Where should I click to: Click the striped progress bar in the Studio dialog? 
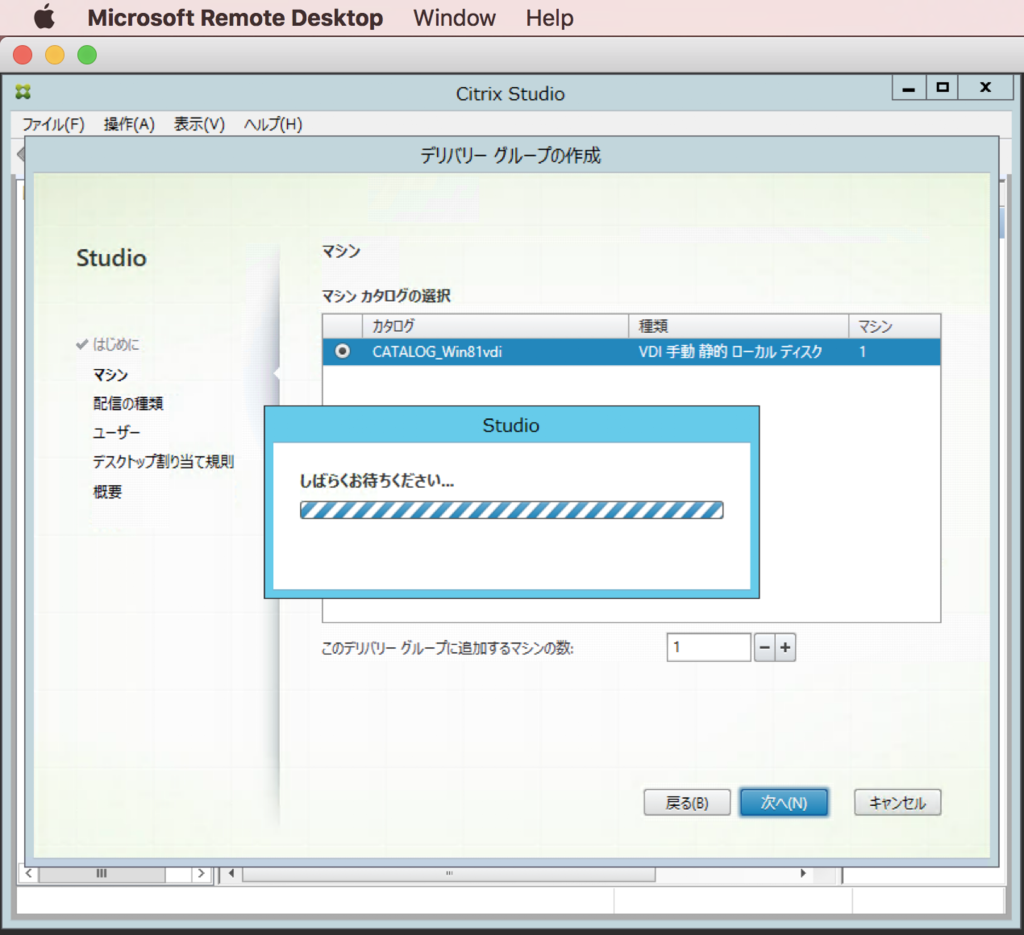(511, 510)
